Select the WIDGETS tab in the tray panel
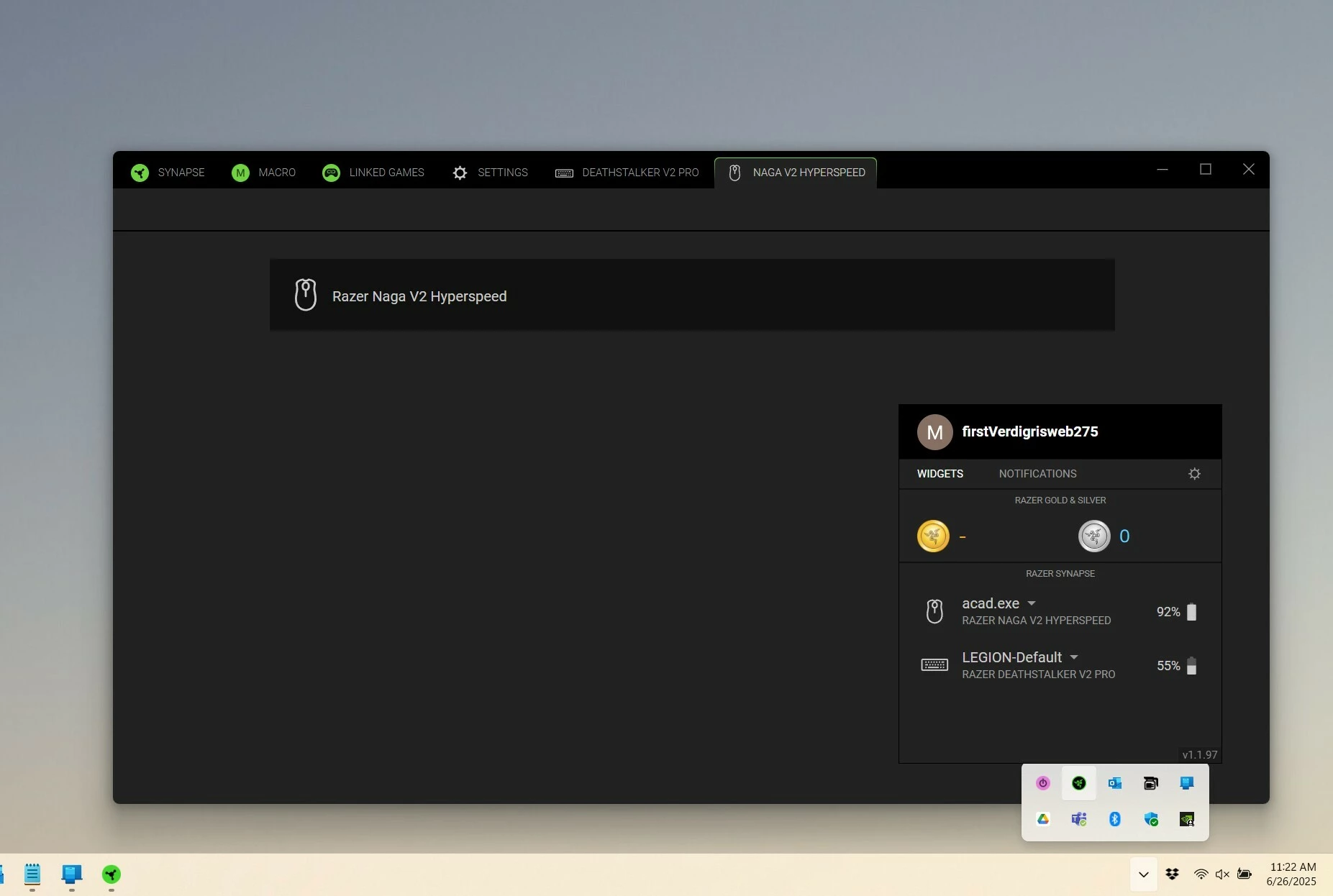The image size is (1333, 896). [940, 473]
